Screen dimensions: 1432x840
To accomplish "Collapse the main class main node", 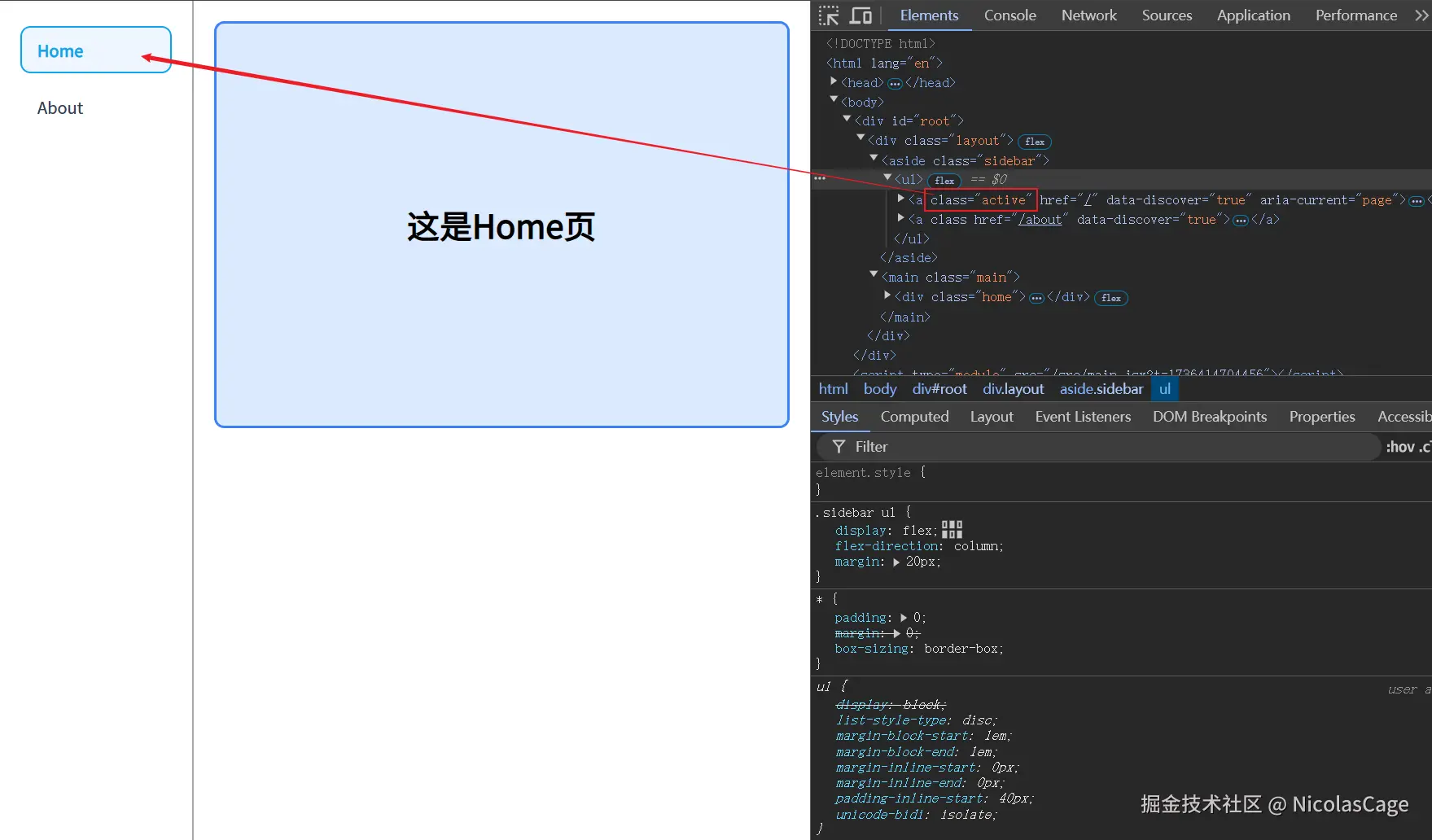I will tap(874, 275).
